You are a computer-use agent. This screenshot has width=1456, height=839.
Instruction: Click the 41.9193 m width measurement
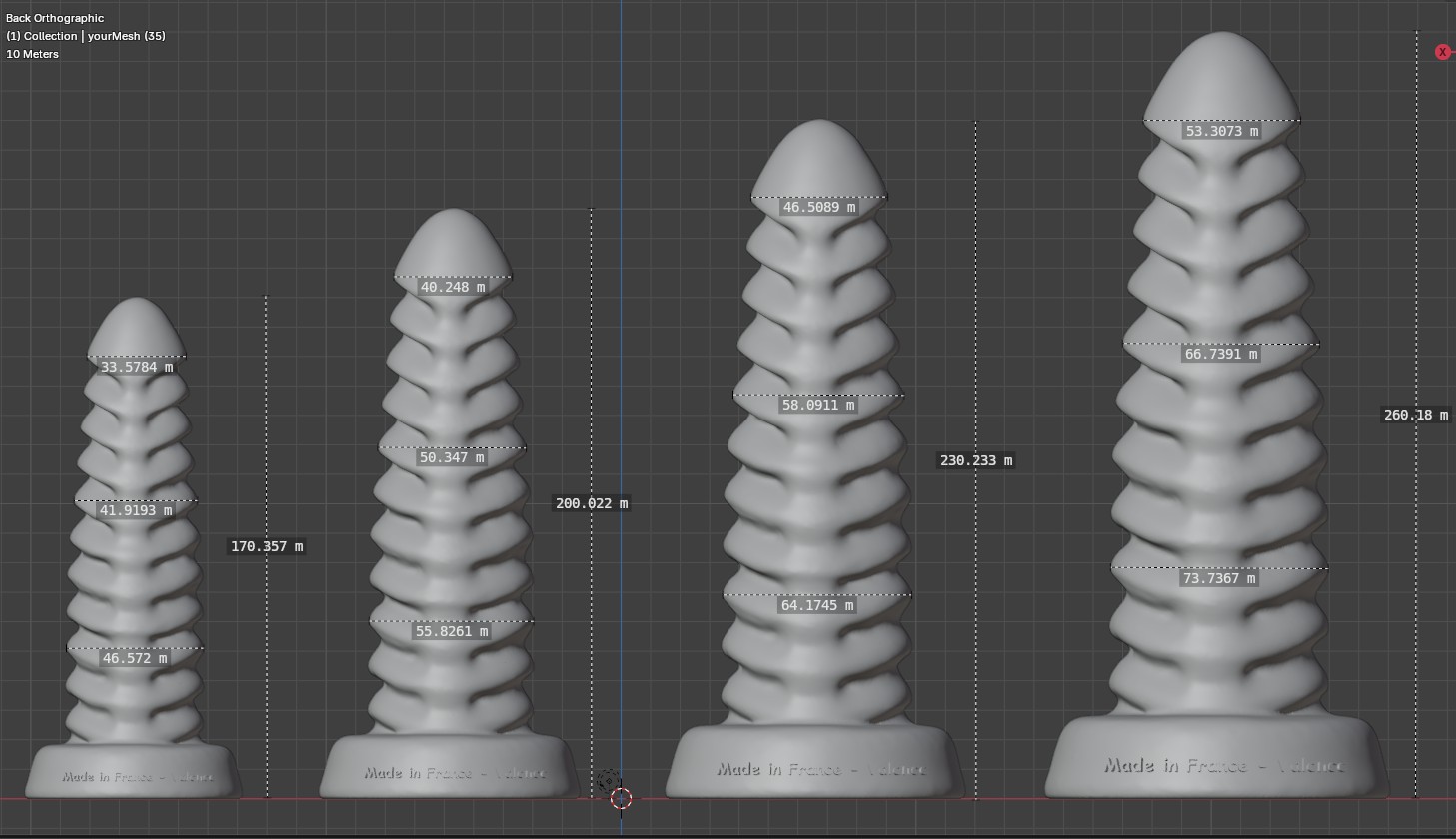(x=136, y=510)
